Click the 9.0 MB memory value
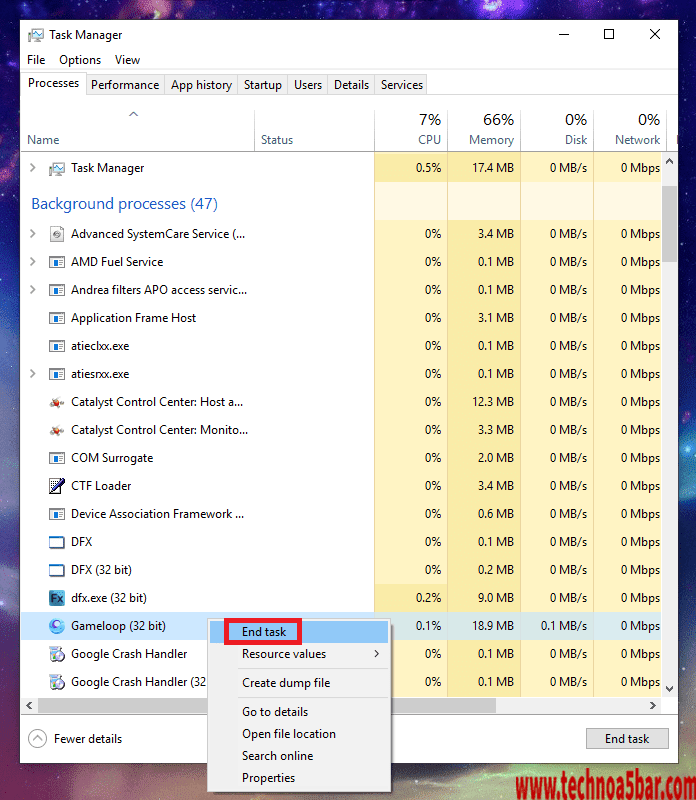 [495, 598]
